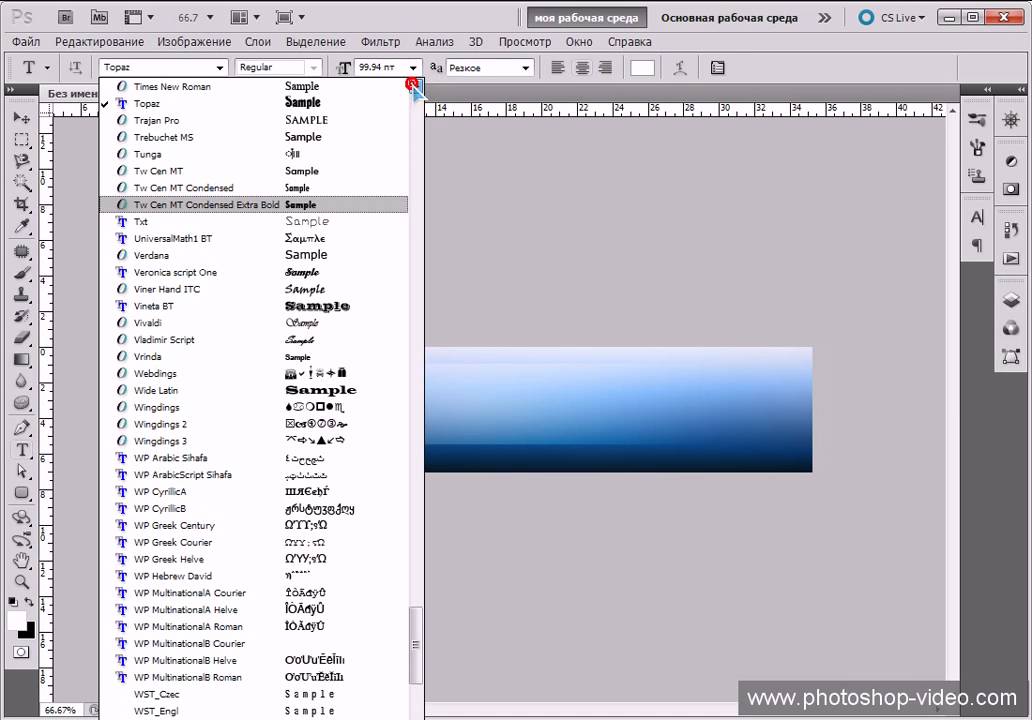Toggle the Character and Paragraph panels button
This screenshot has width=1032, height=720.
[717, 68]
